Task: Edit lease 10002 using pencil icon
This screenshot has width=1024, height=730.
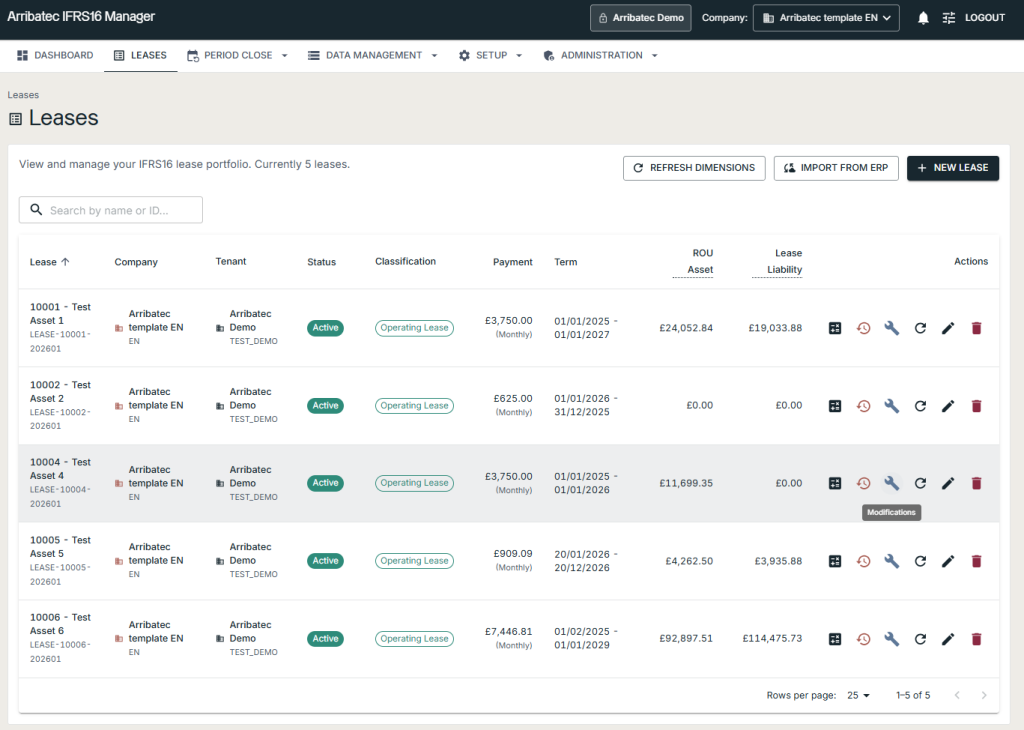Action: [x=948, y=405]
